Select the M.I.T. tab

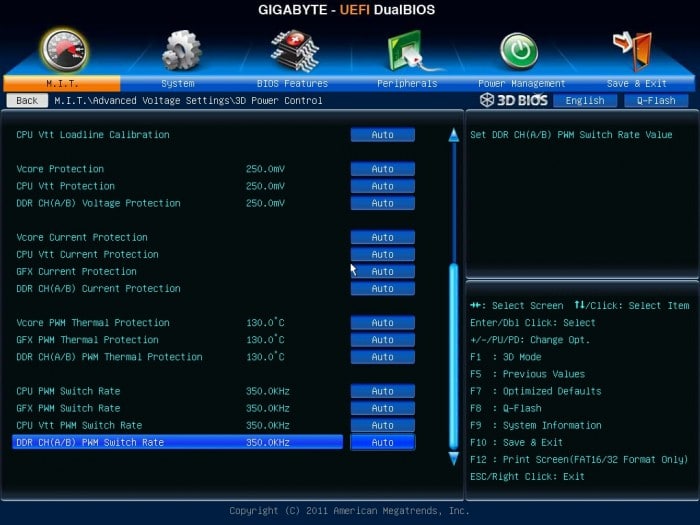[x=62, y=83]
